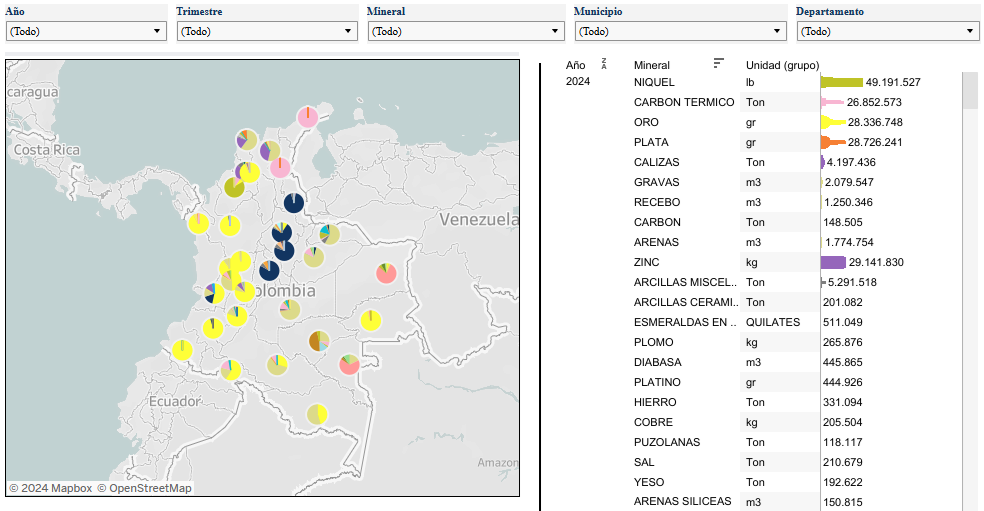Select the yellow pie marker nearest Ecuador

[182, 349]
